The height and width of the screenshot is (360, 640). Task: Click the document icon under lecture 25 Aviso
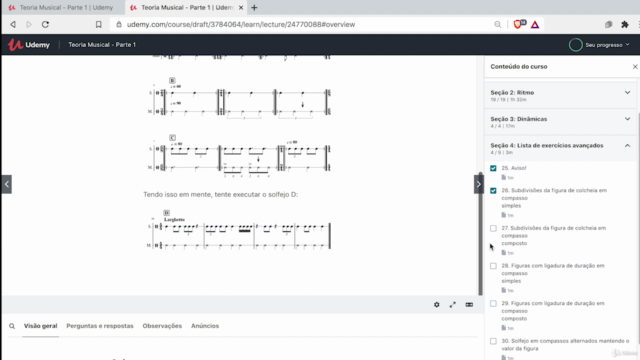[504, 178]
